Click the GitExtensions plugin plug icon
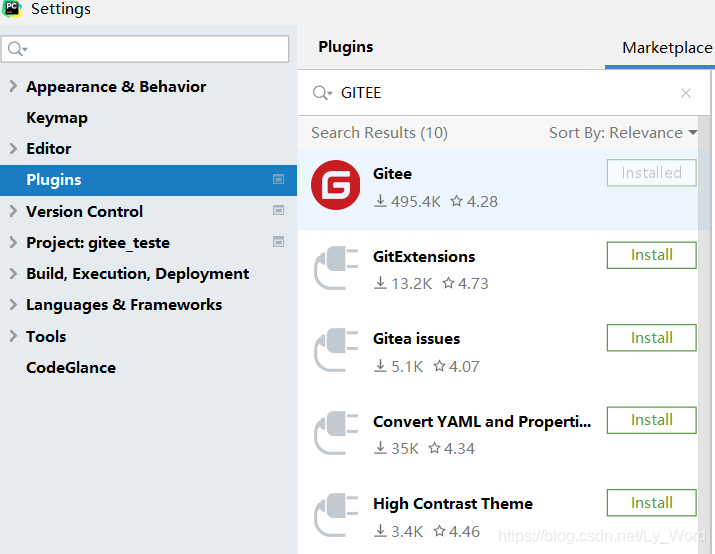 [x=335, y=269]
